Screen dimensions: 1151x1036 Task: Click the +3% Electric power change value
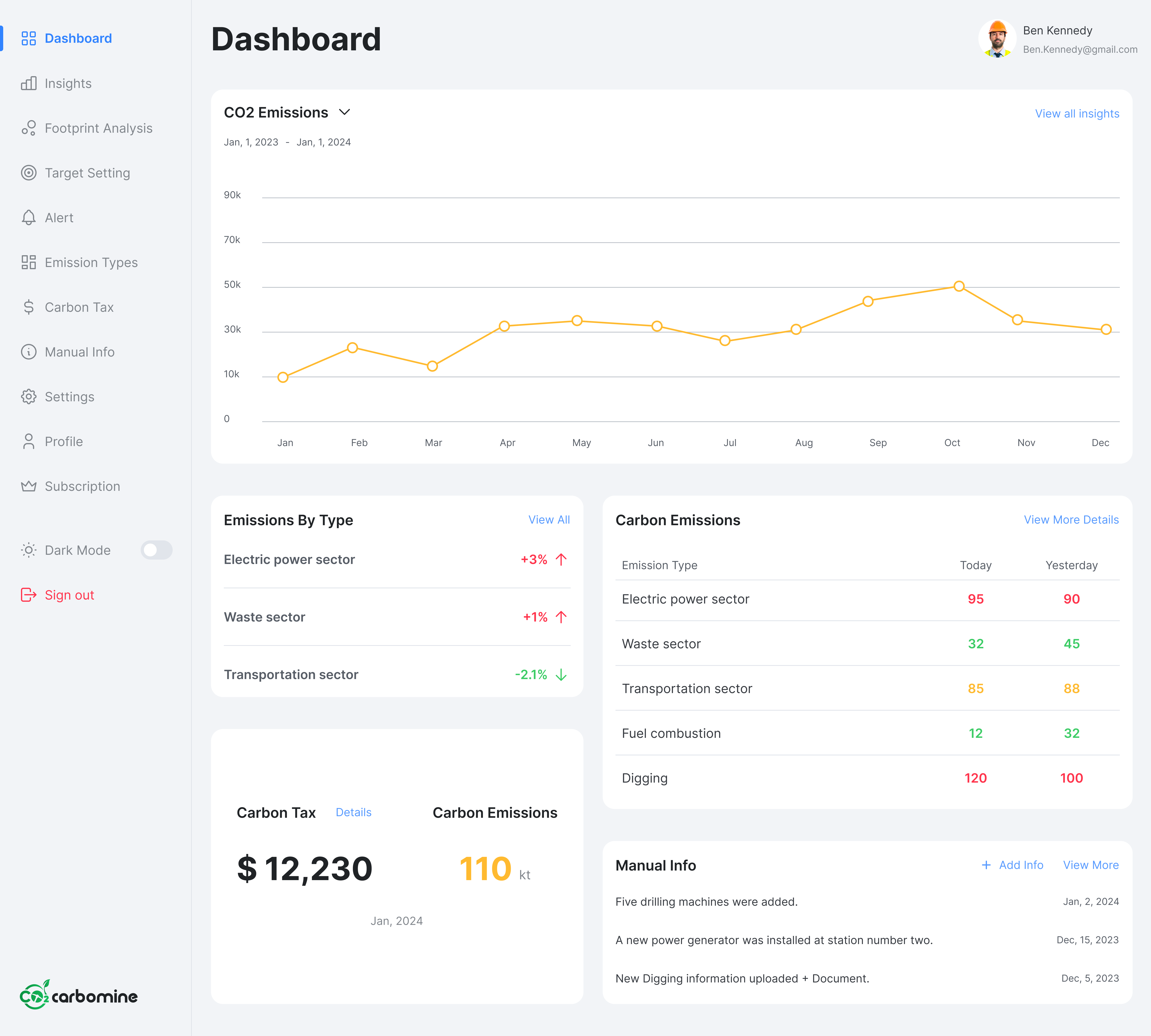534,560
